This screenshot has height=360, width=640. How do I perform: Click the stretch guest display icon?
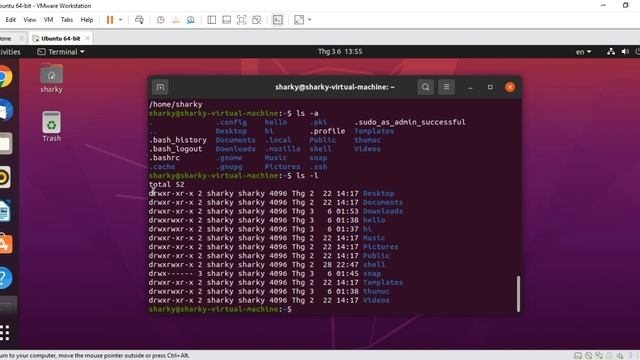click(299, 20)
